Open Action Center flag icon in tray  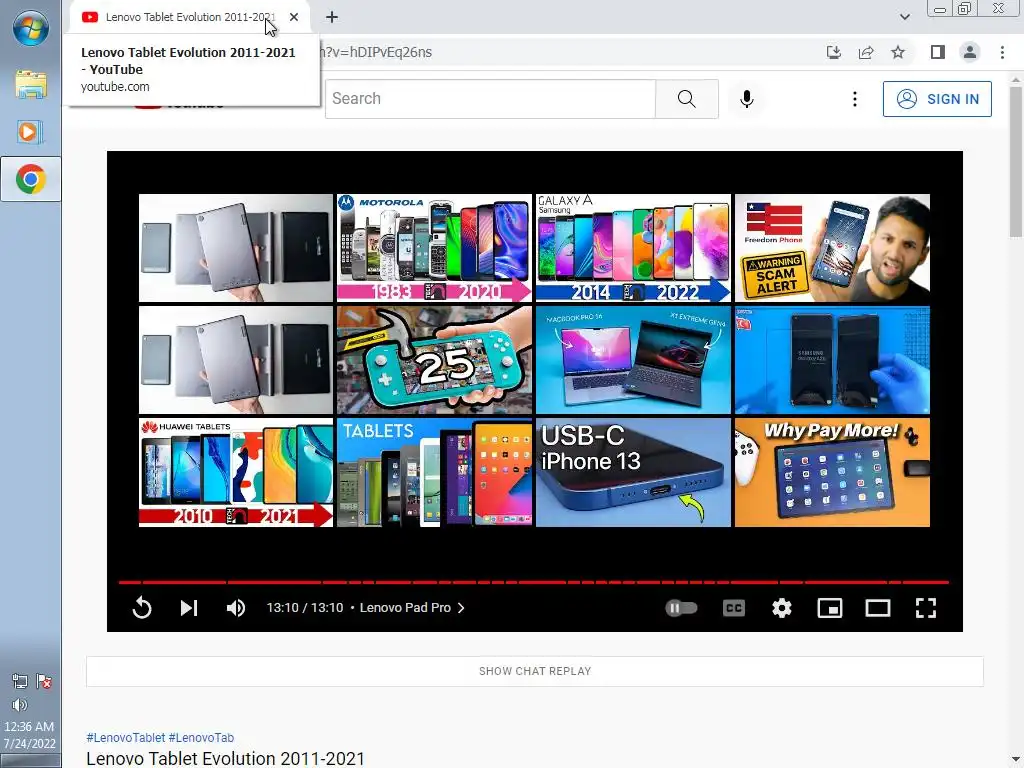point(44,682)
